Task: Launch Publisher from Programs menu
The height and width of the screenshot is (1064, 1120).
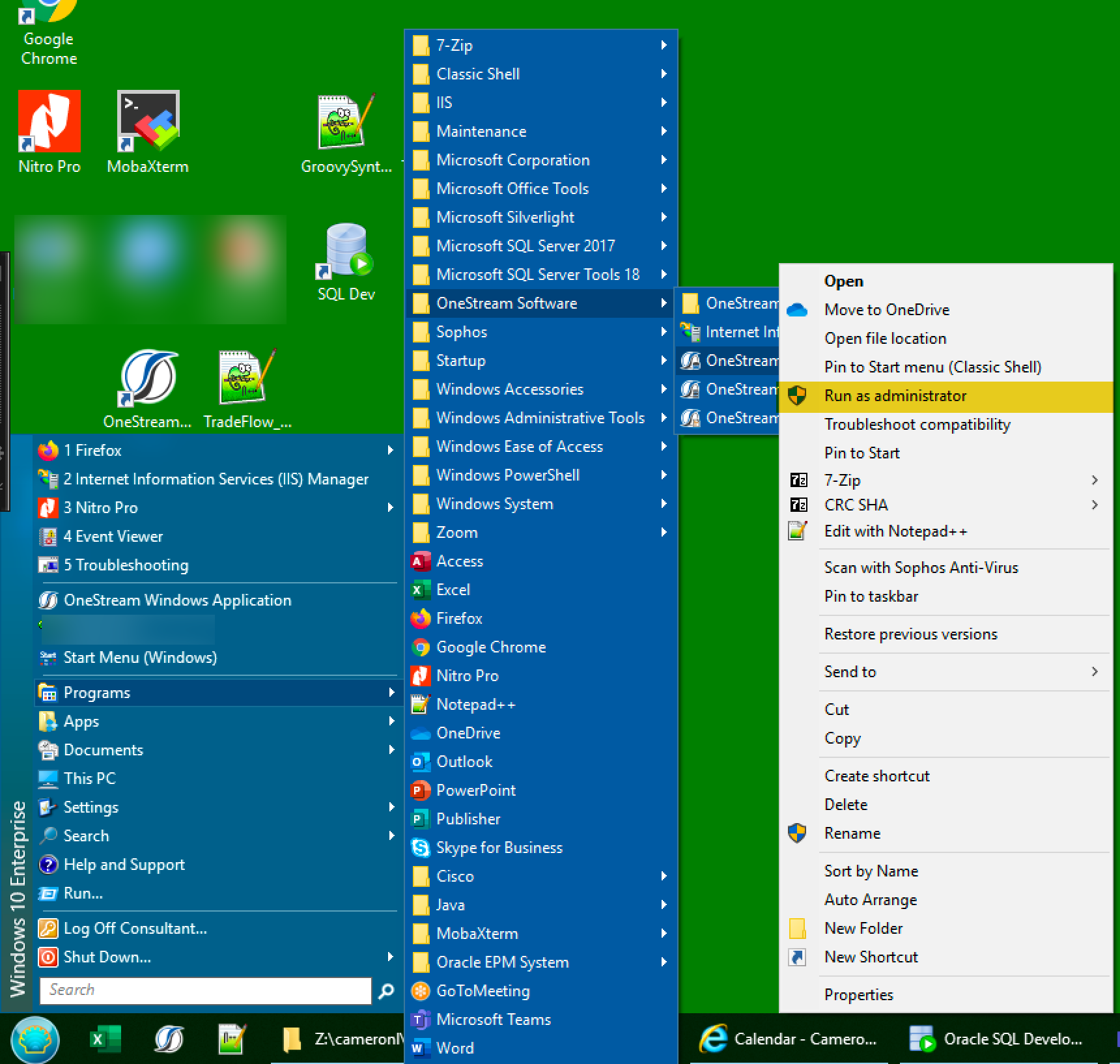Action: pos(541,819)
